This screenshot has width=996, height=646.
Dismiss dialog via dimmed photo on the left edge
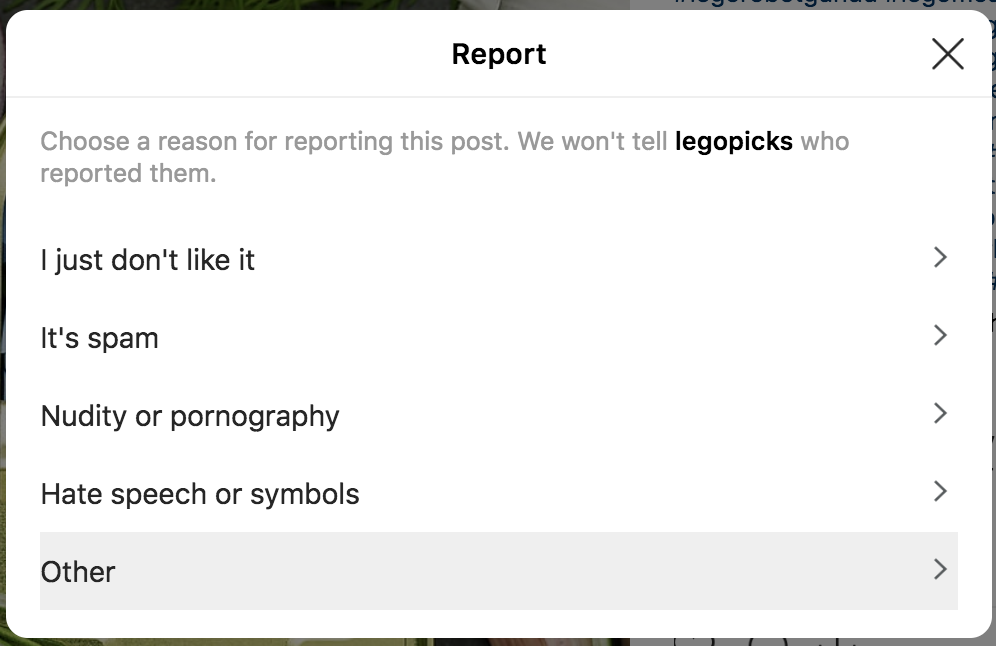pos(3,318)
